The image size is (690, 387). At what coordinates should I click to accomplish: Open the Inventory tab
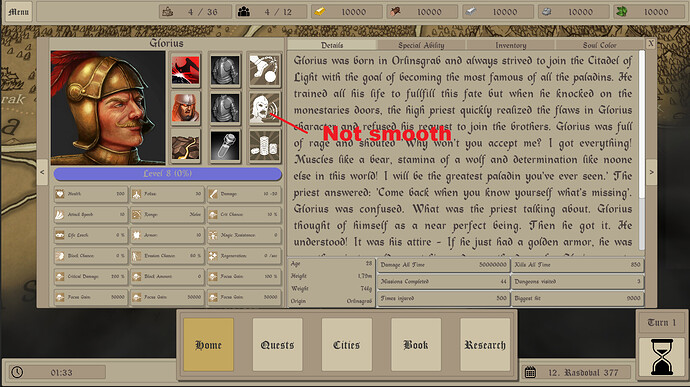click(510, 45)
